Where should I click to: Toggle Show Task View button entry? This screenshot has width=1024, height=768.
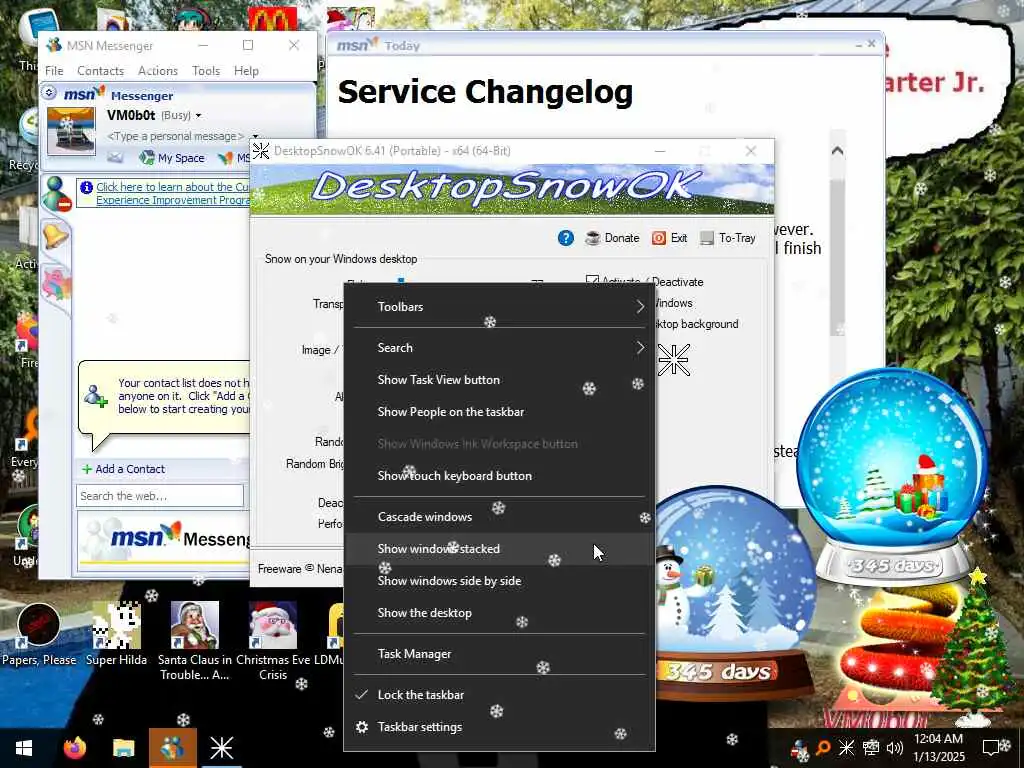tap(500, 379)
